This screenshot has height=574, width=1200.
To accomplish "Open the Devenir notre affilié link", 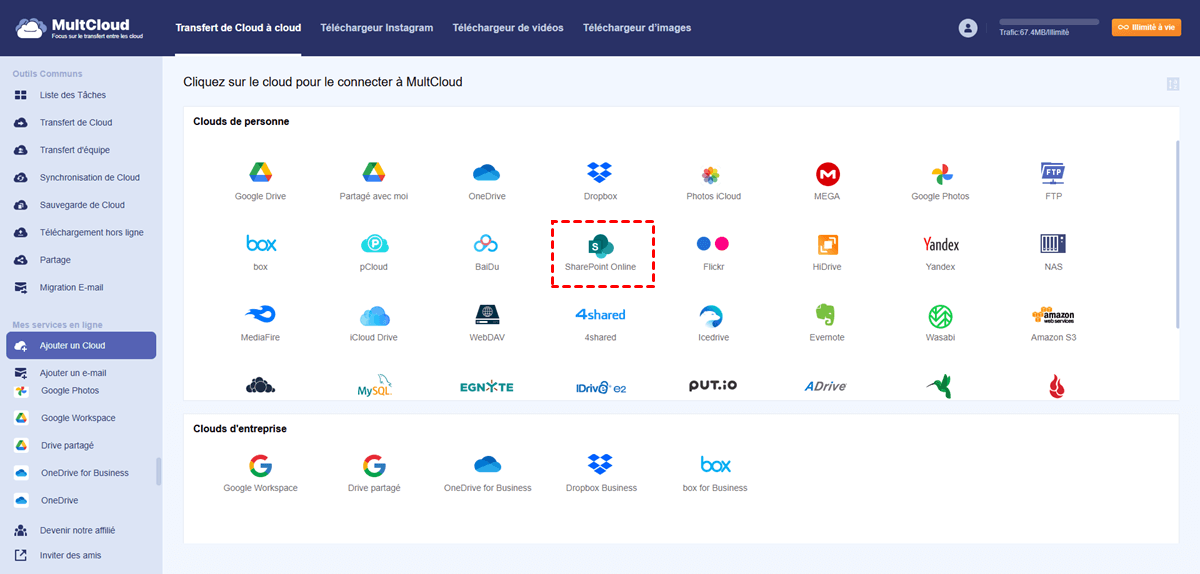I will (78, 530).
